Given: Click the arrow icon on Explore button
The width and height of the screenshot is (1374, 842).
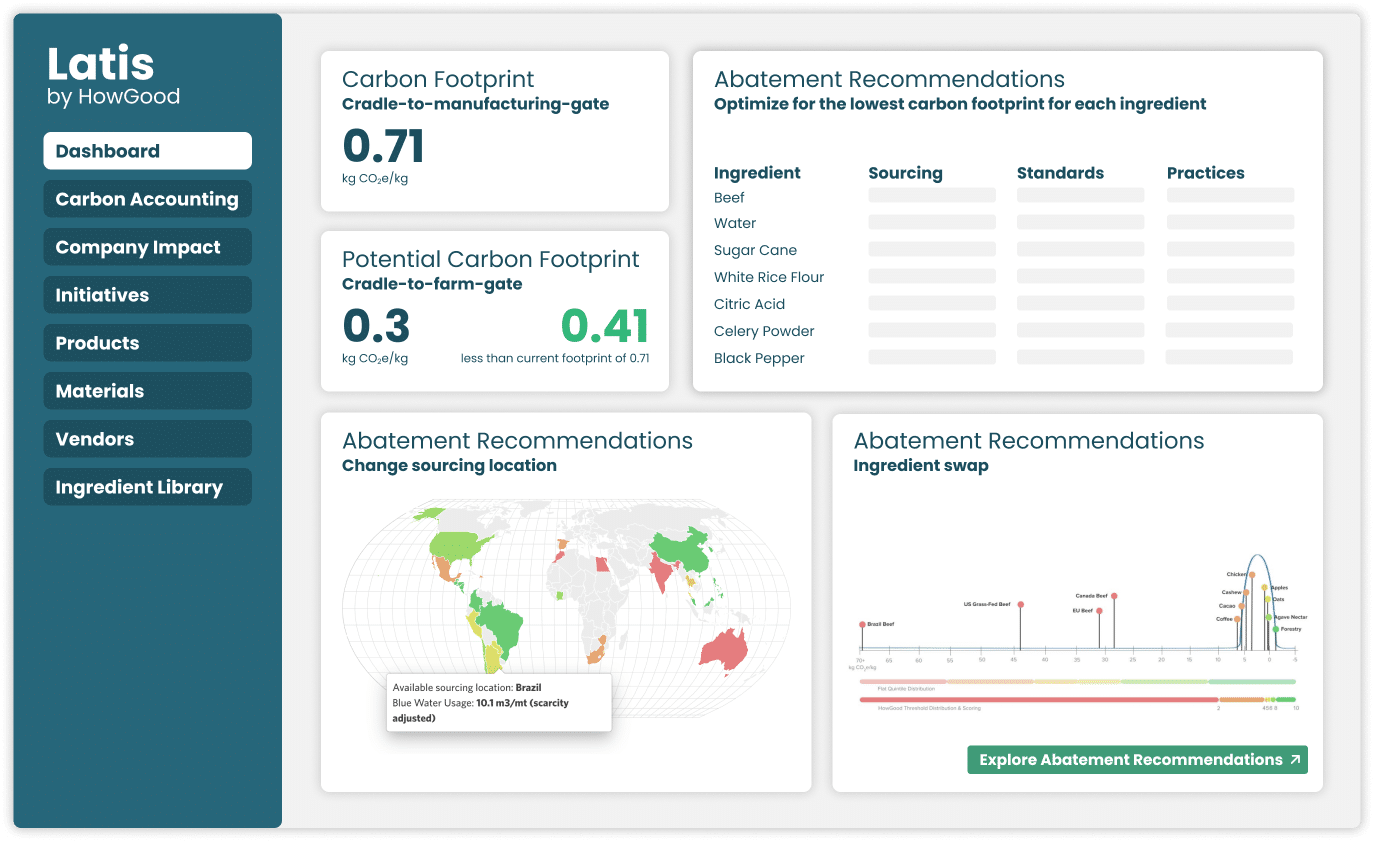Looking at the screenshot, I should [1295, 760].
